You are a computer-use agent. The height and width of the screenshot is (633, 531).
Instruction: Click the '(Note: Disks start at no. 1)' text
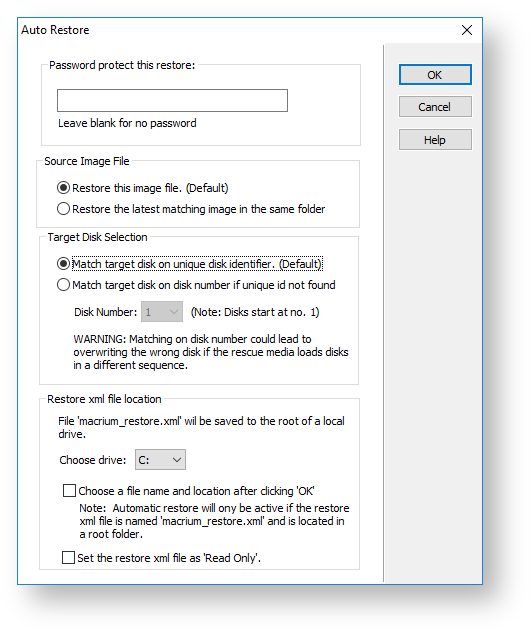pyautogui.click(x=255, y=312)
